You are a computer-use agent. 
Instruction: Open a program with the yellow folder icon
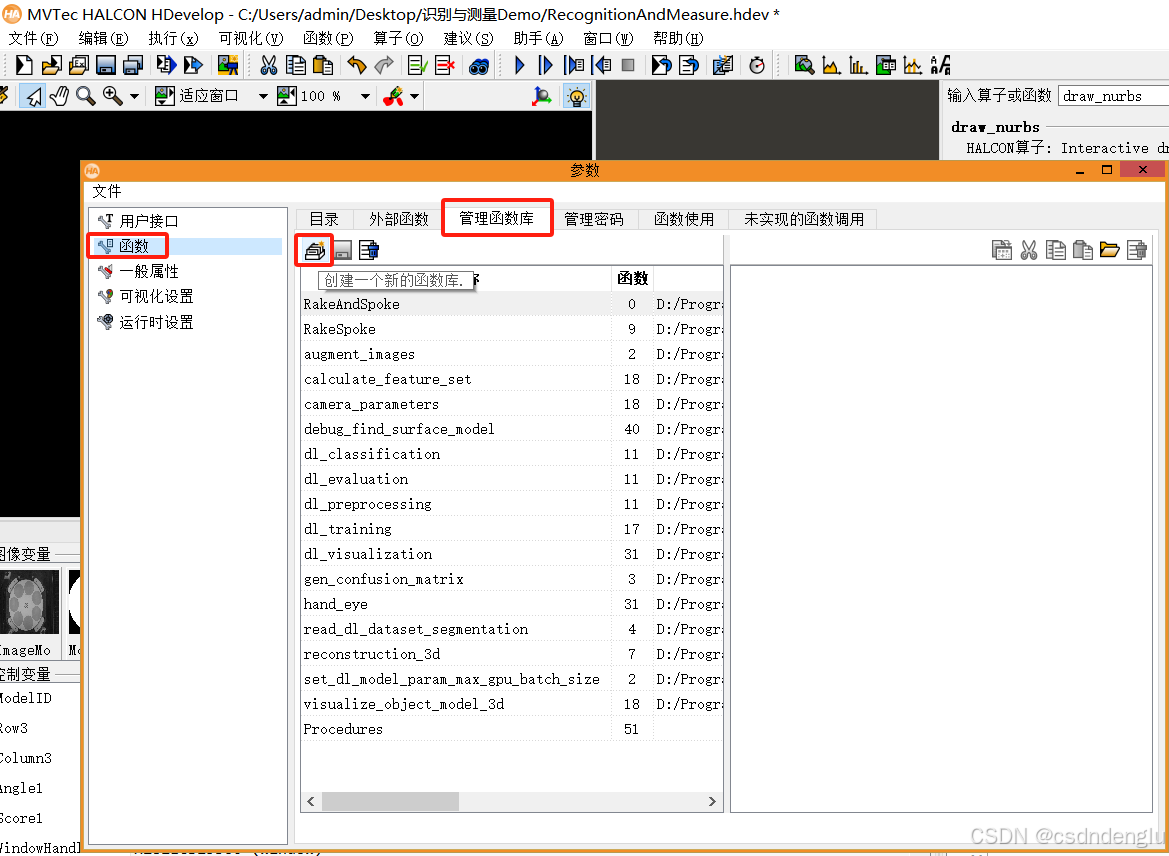click(51, 65)
